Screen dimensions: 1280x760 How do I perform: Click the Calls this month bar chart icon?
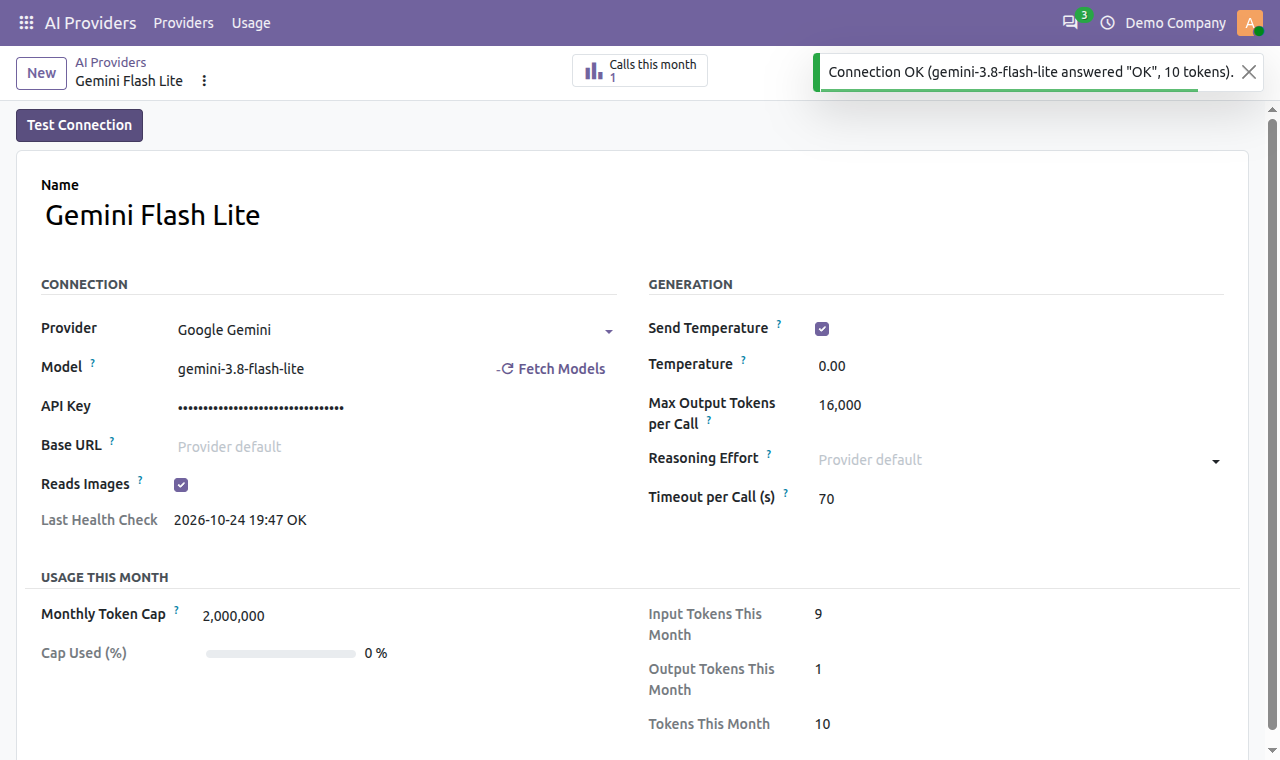(594, 71)
